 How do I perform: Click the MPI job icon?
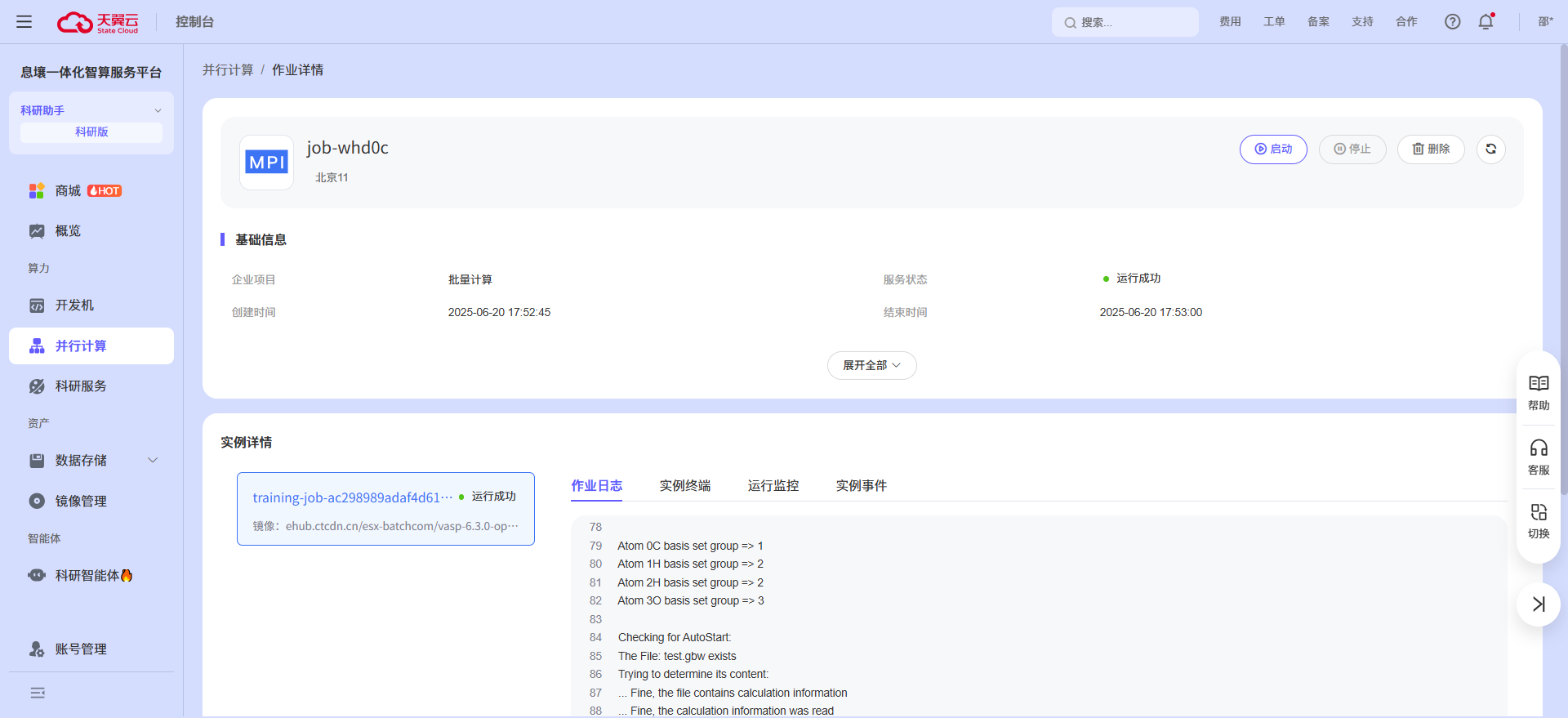(267, 163)
